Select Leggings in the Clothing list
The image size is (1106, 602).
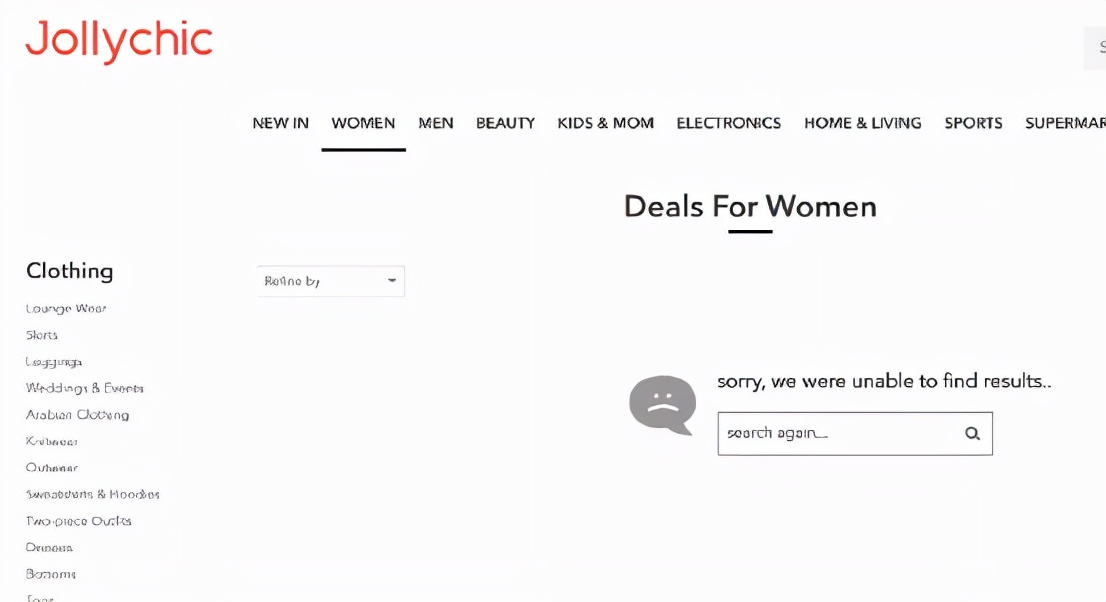tap(54, 362)
